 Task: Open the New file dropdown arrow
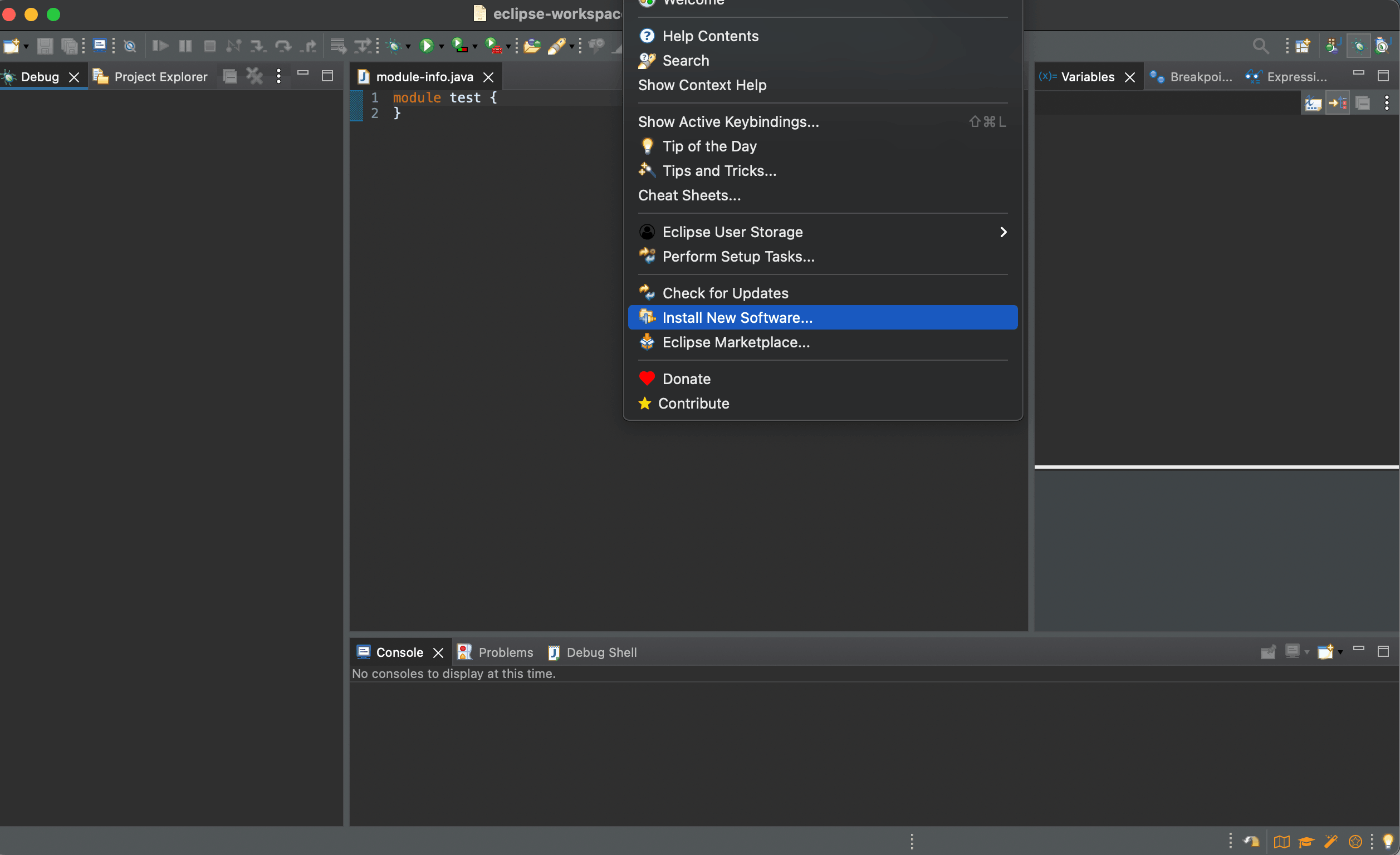tap(26, 46)
